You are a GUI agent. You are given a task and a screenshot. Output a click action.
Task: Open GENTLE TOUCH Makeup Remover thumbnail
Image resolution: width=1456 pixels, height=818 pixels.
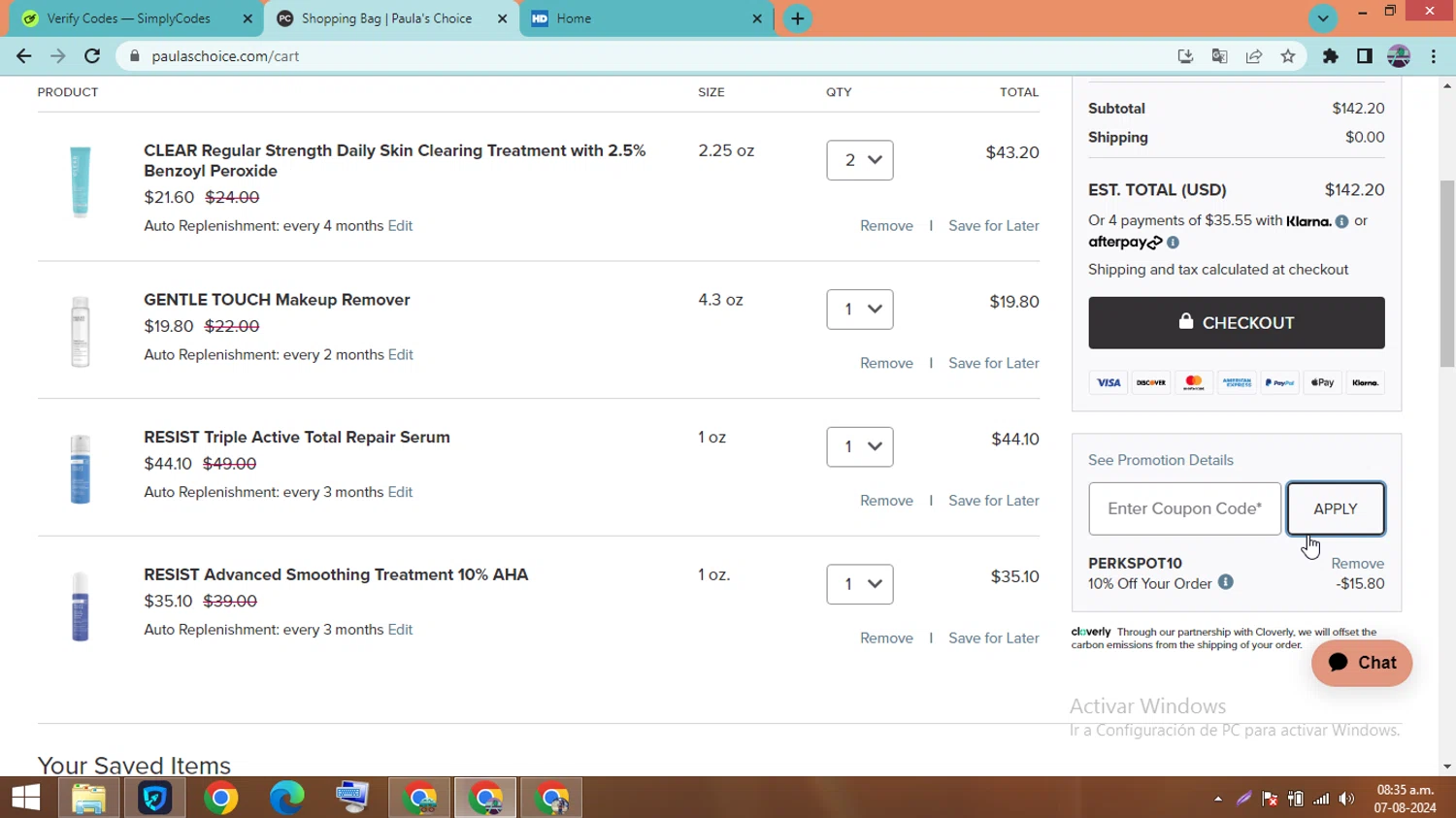[x=81, y=332]
